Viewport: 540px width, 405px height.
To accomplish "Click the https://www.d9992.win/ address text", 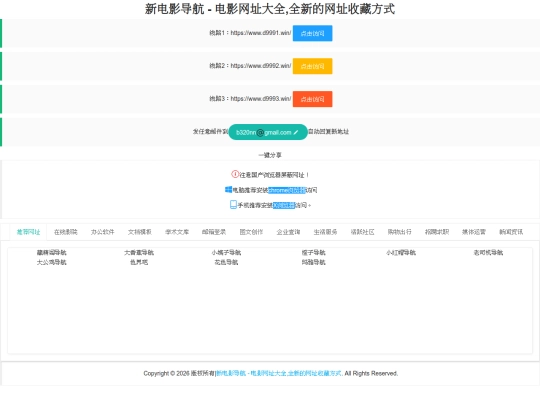I will [261, 66].
